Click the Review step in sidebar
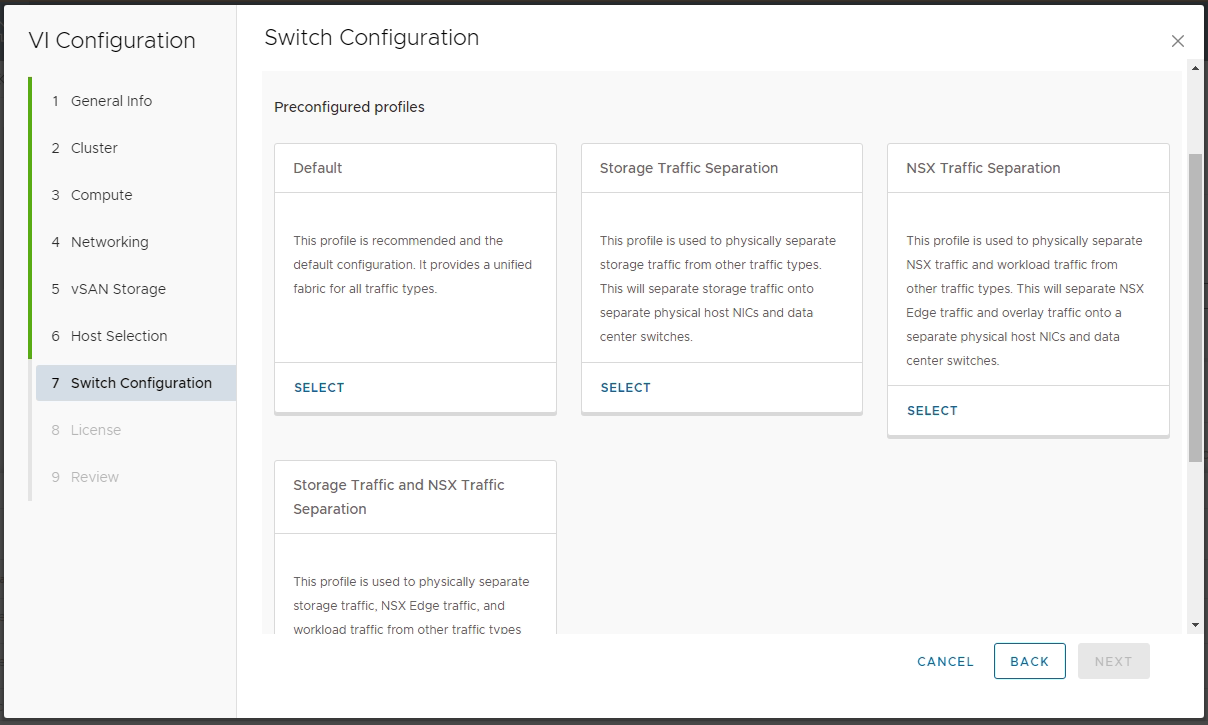1208x725 pixels. (x=94, y=477)
